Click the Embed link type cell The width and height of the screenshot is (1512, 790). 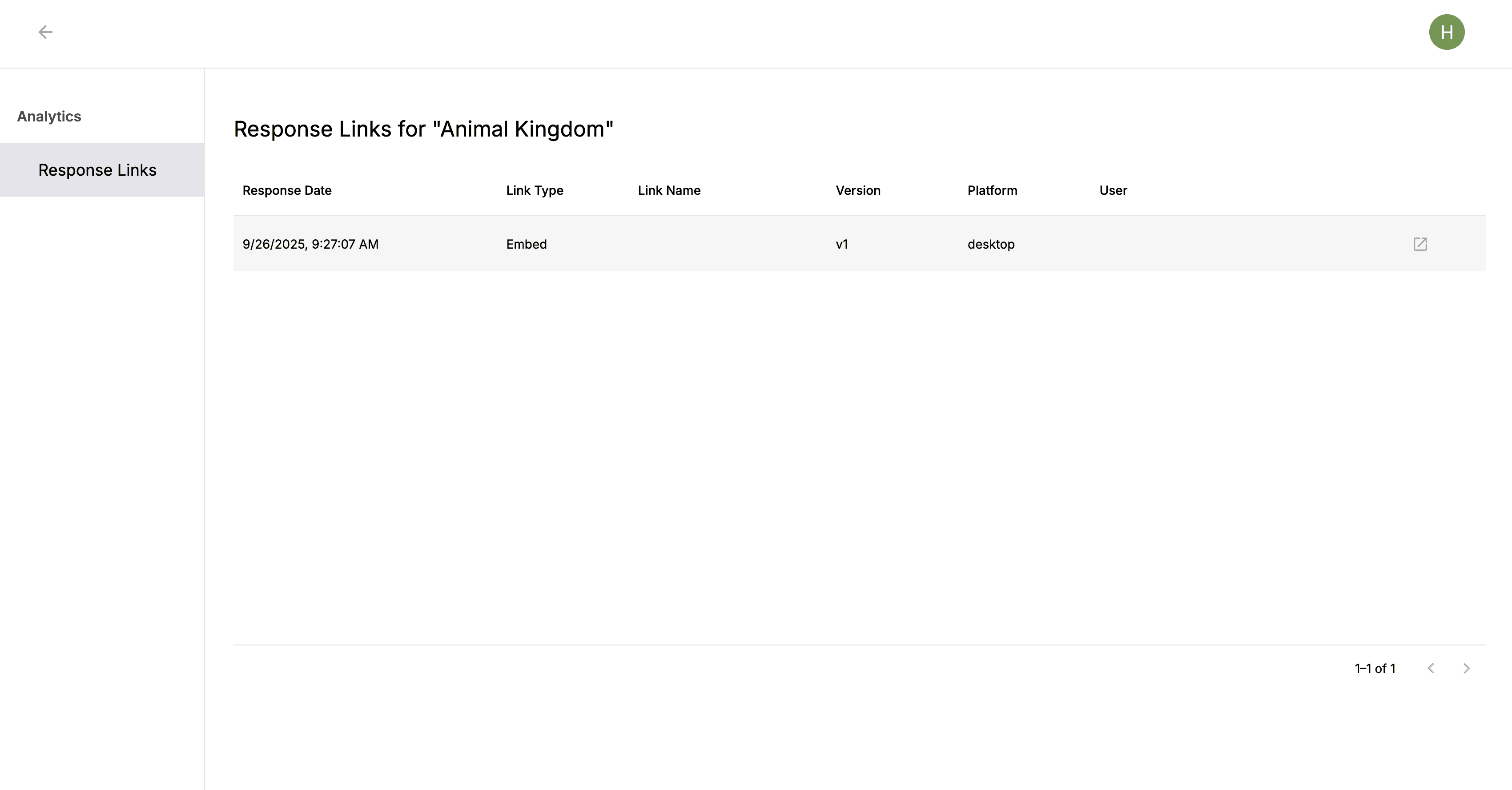pyautogui.click(x=527, y=244)
